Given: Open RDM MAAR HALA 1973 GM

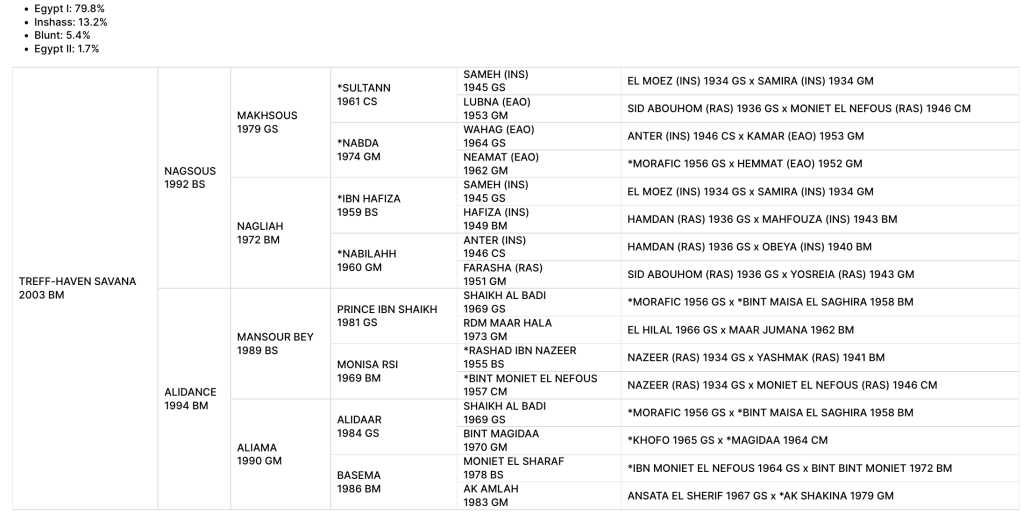Looking at the screenshot, I should 507,330.
